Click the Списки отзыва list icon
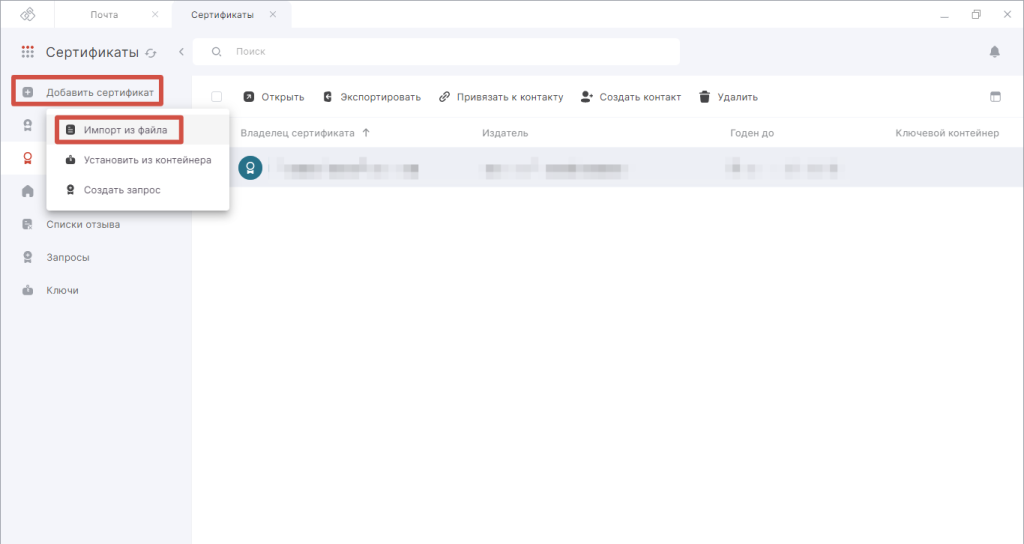This screenshot has width=1024, height=544. coord(27,224)
